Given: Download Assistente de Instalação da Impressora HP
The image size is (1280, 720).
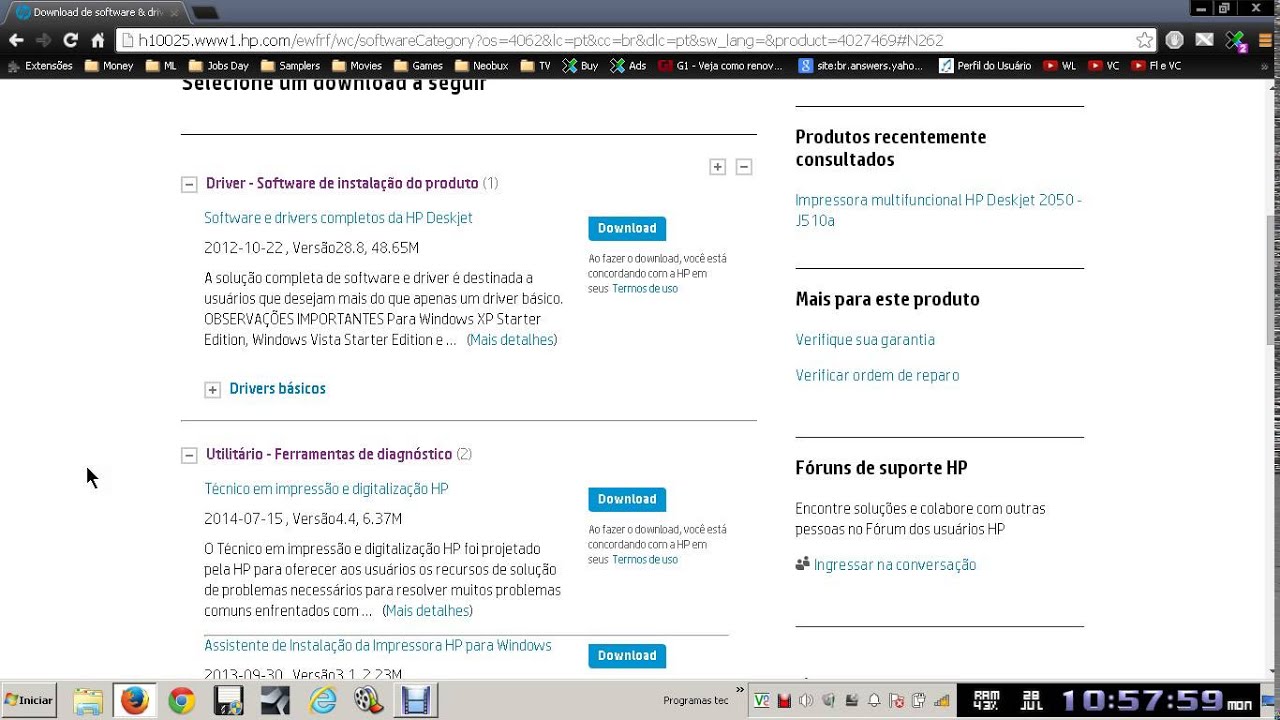Looking at the screenshot, I should click(627, 656).
